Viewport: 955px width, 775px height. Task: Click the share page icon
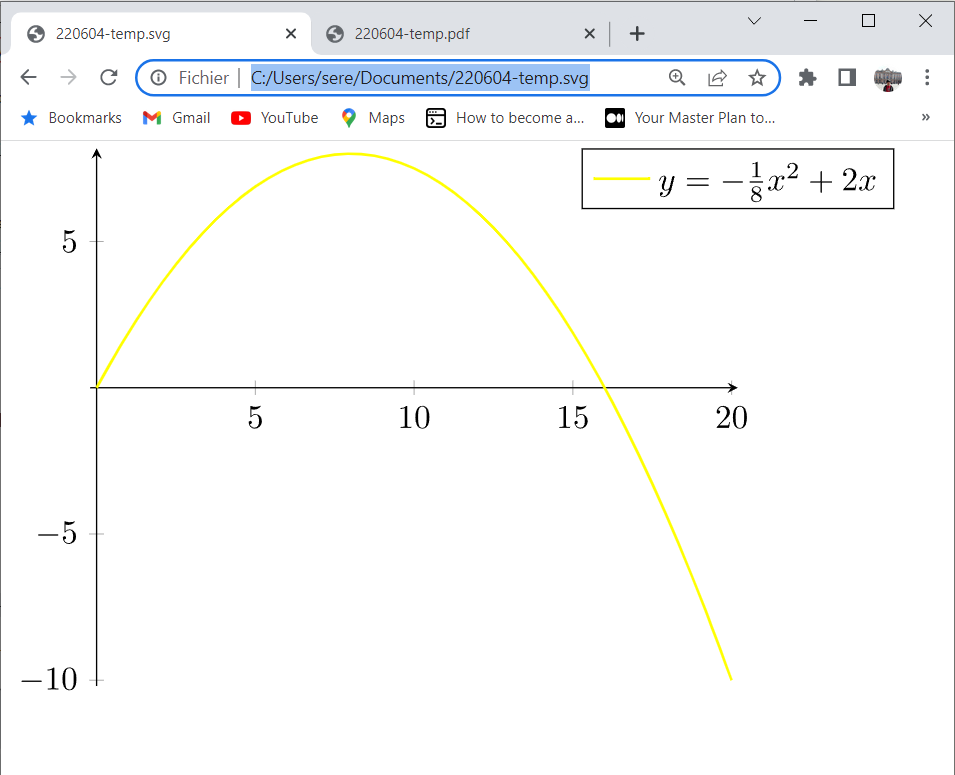[x=717, y=78]
